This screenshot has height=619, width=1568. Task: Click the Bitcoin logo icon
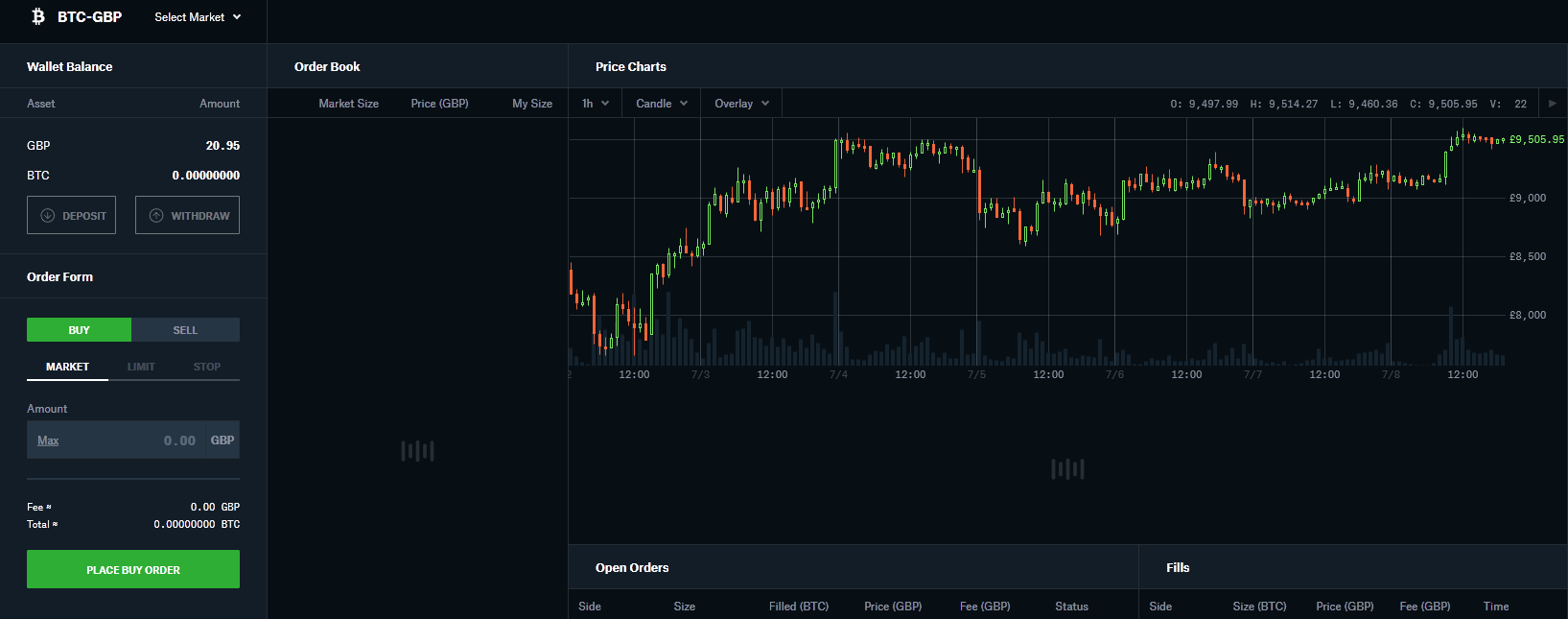click(x=38, y=16)
